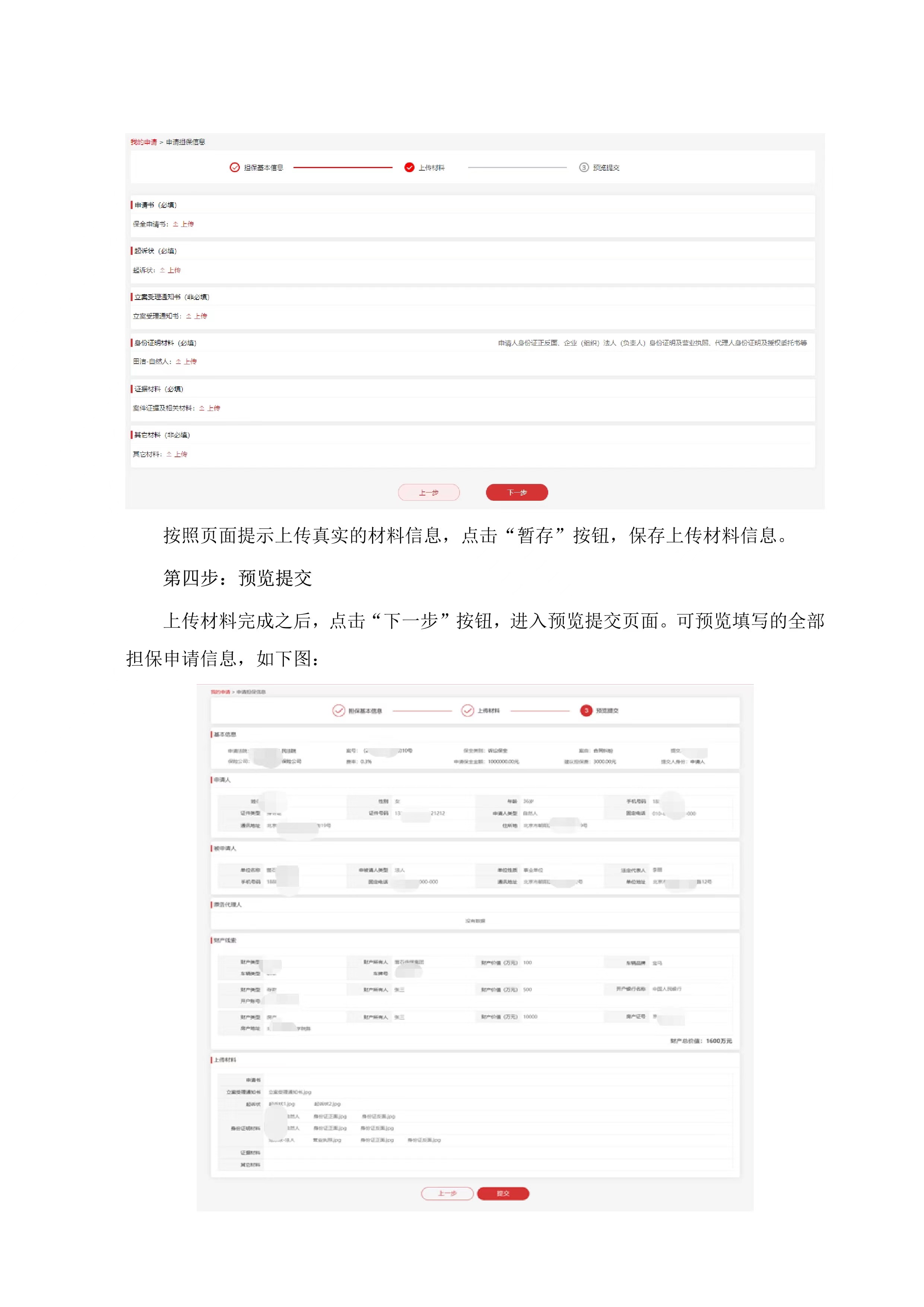Upload 其它材料 file

tap(177, 454)
